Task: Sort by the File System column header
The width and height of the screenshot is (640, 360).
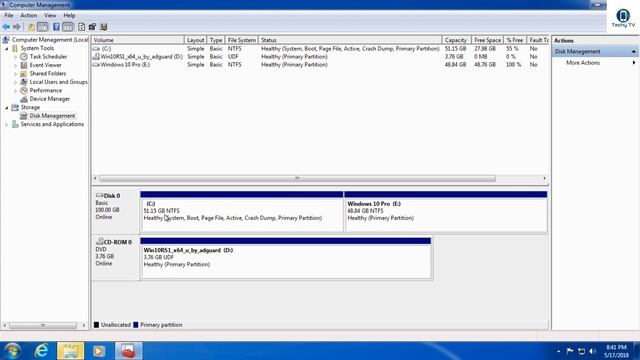Action: 242,40
